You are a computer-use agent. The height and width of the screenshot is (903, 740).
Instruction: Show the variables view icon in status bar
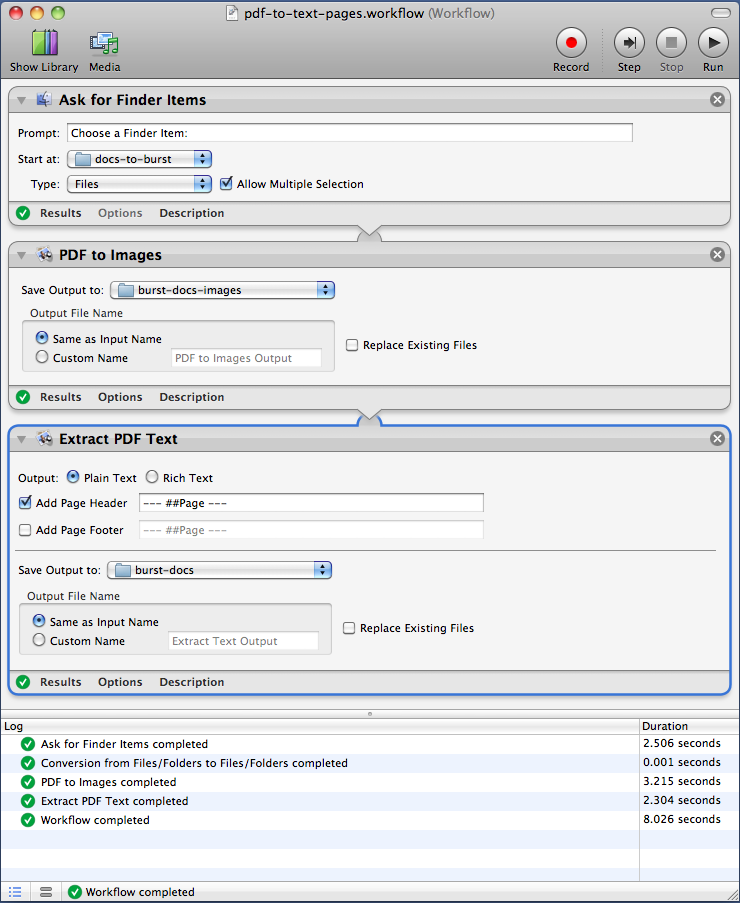tap(46, 891)
